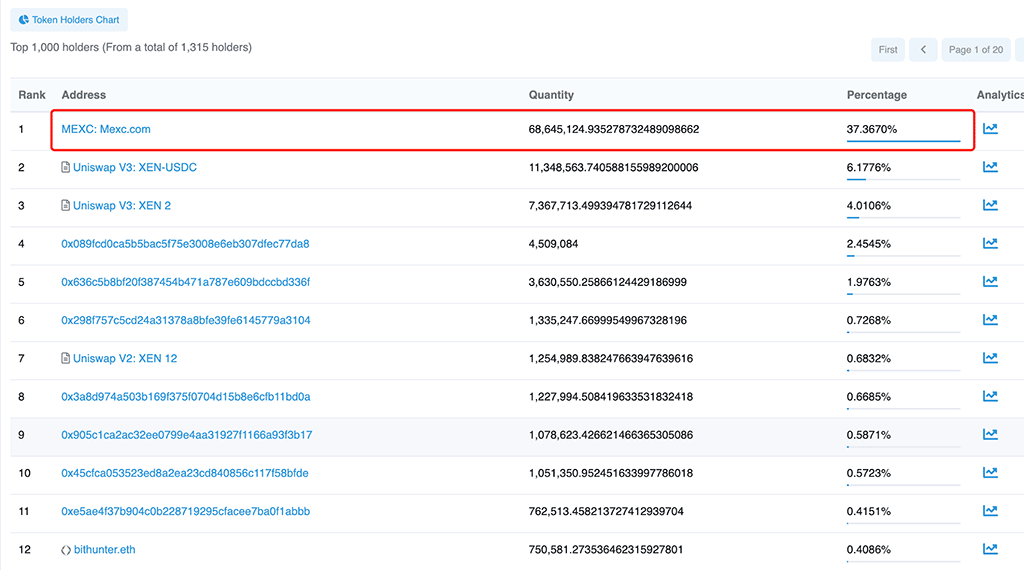Select quantity 1,335,247.66999549967328196
This screenshot has width=1024, height=570.
(x=607, y=320)
